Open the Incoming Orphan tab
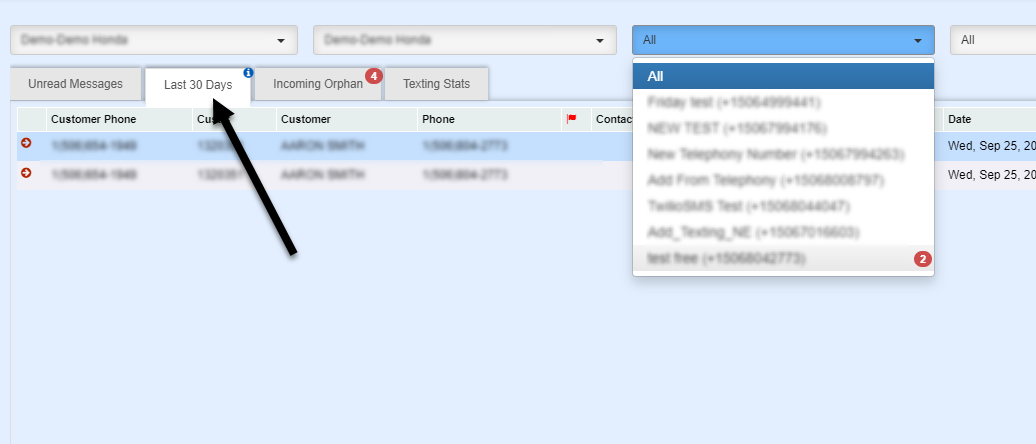The image size is (1036, 444). coord(317,84)
